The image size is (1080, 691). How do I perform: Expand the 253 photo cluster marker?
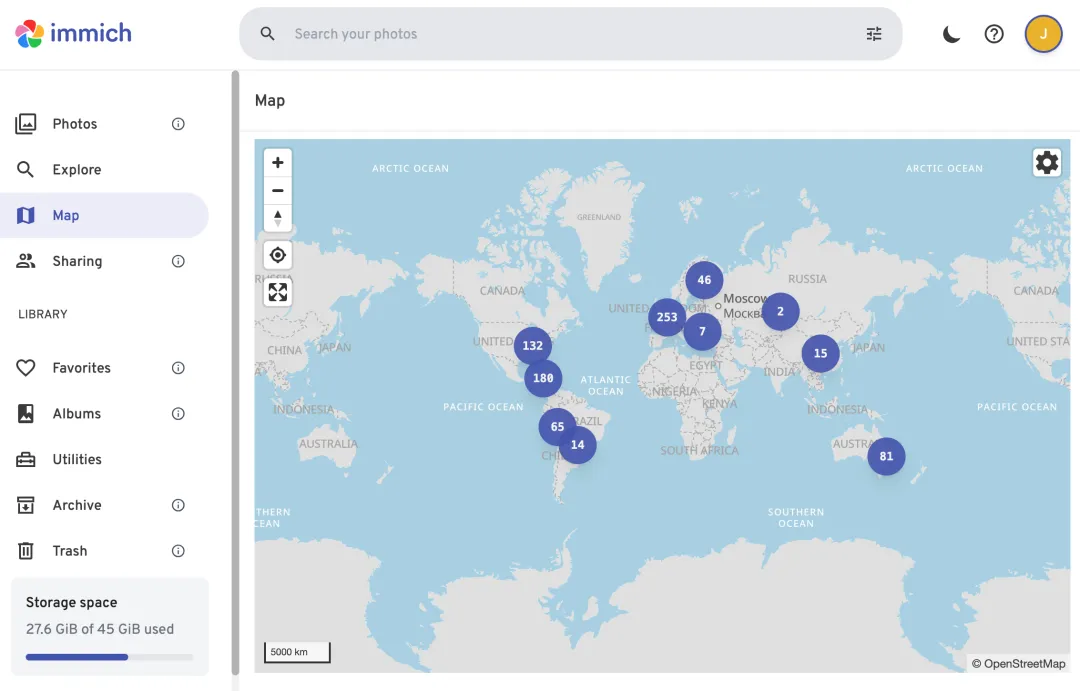point(667,317)
